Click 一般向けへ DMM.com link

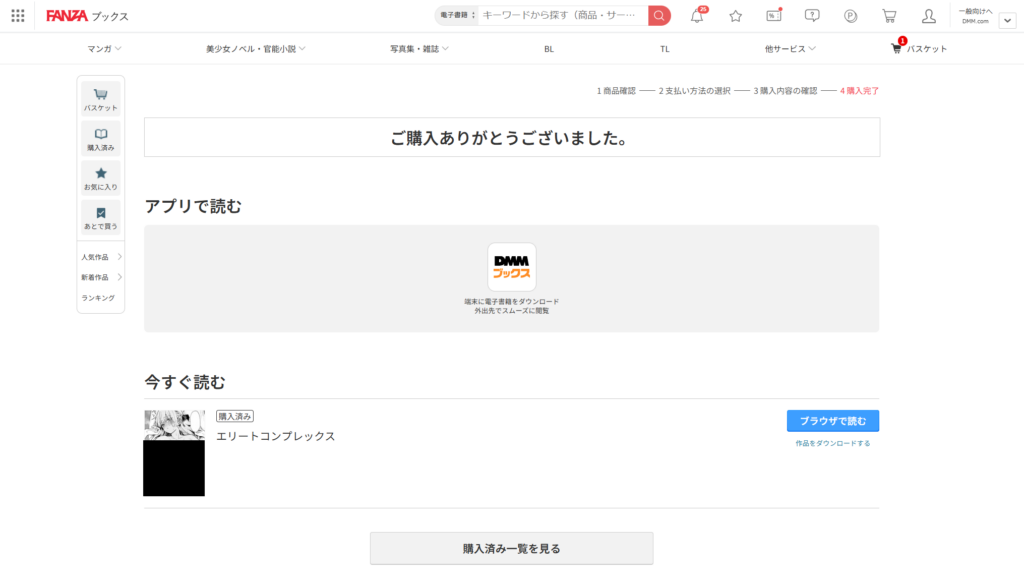click(x=975, y=16)
